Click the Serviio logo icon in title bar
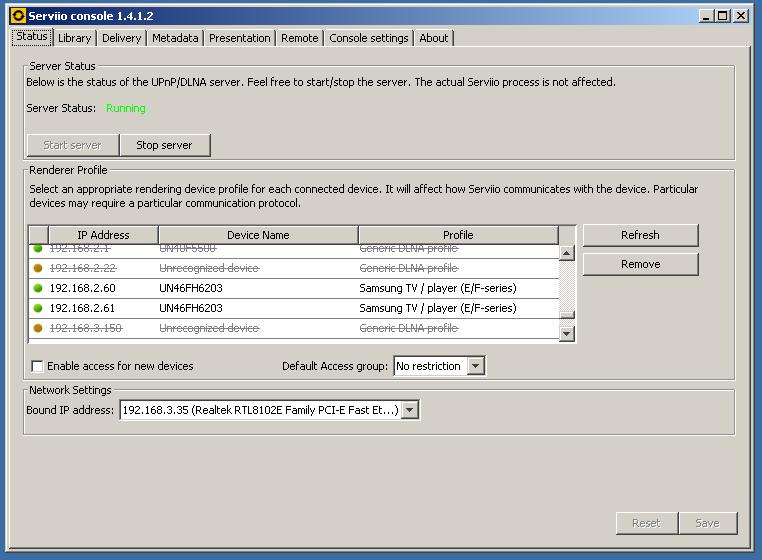This screenshot has height=560, width=762. (17, 16)
